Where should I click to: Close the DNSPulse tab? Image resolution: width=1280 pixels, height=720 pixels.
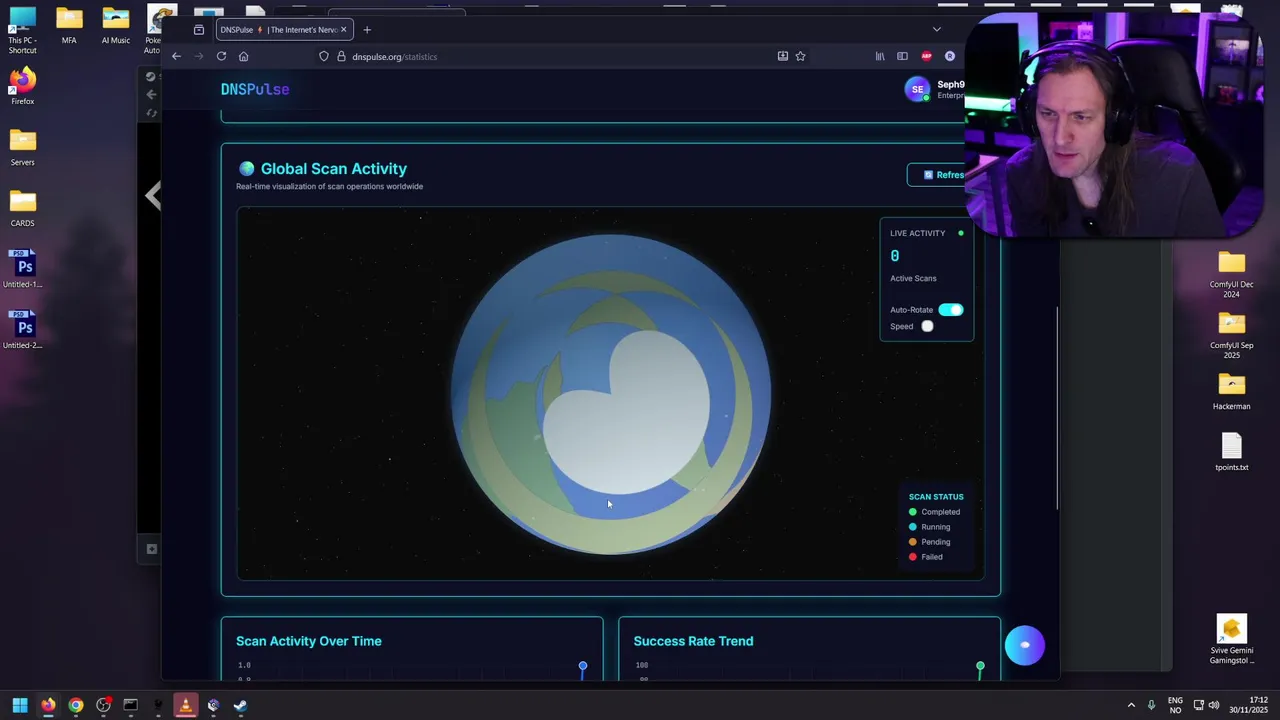[x=343, y=29]
